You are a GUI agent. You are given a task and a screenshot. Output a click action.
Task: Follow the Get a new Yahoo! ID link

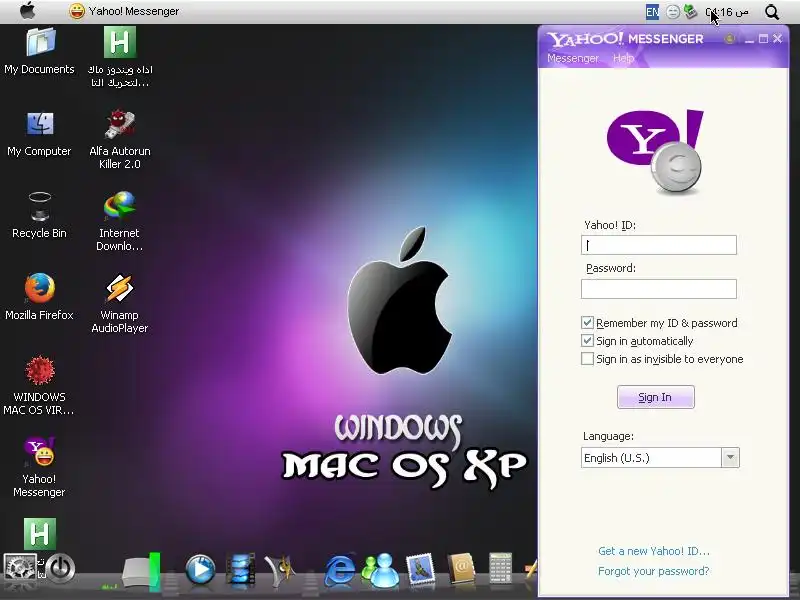pos(654,551)
